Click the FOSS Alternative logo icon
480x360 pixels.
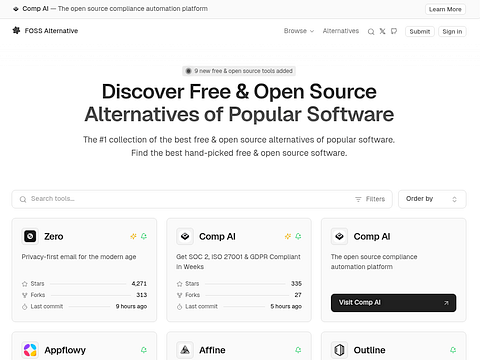pyautogui.click(x=16, y=31)
